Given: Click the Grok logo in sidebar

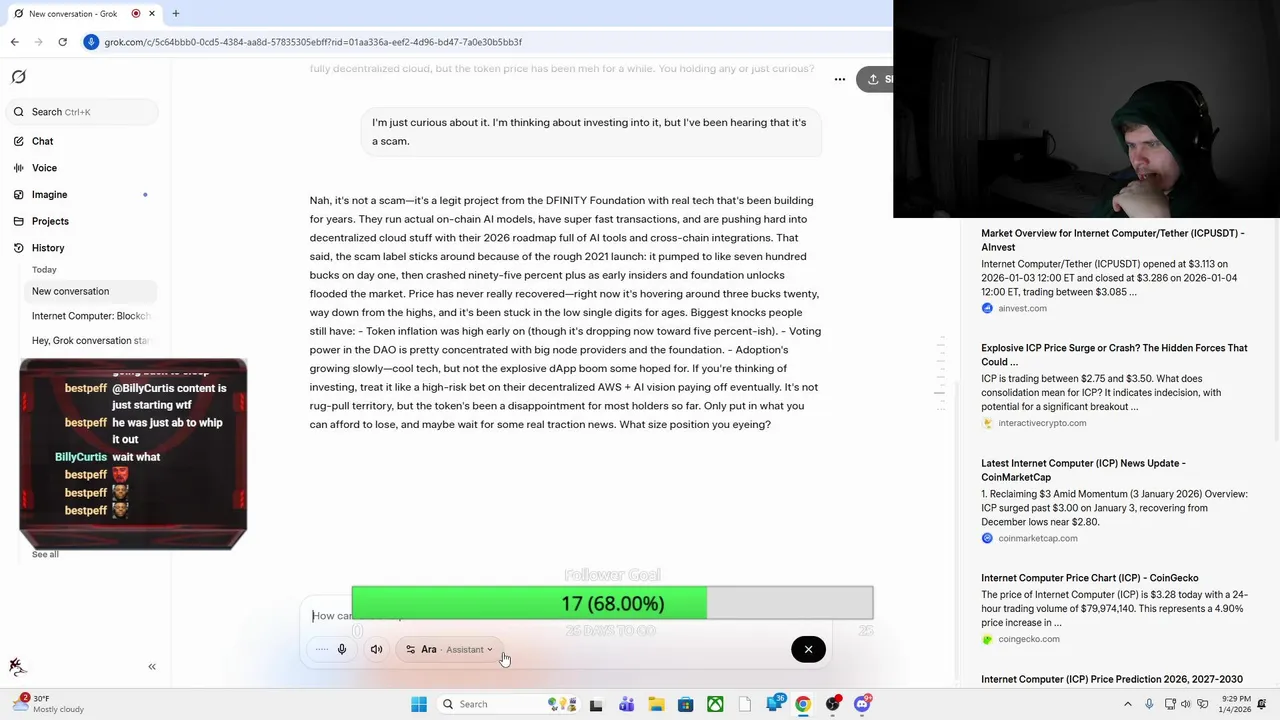Looking at the screenshot, I should pos(18,77).
